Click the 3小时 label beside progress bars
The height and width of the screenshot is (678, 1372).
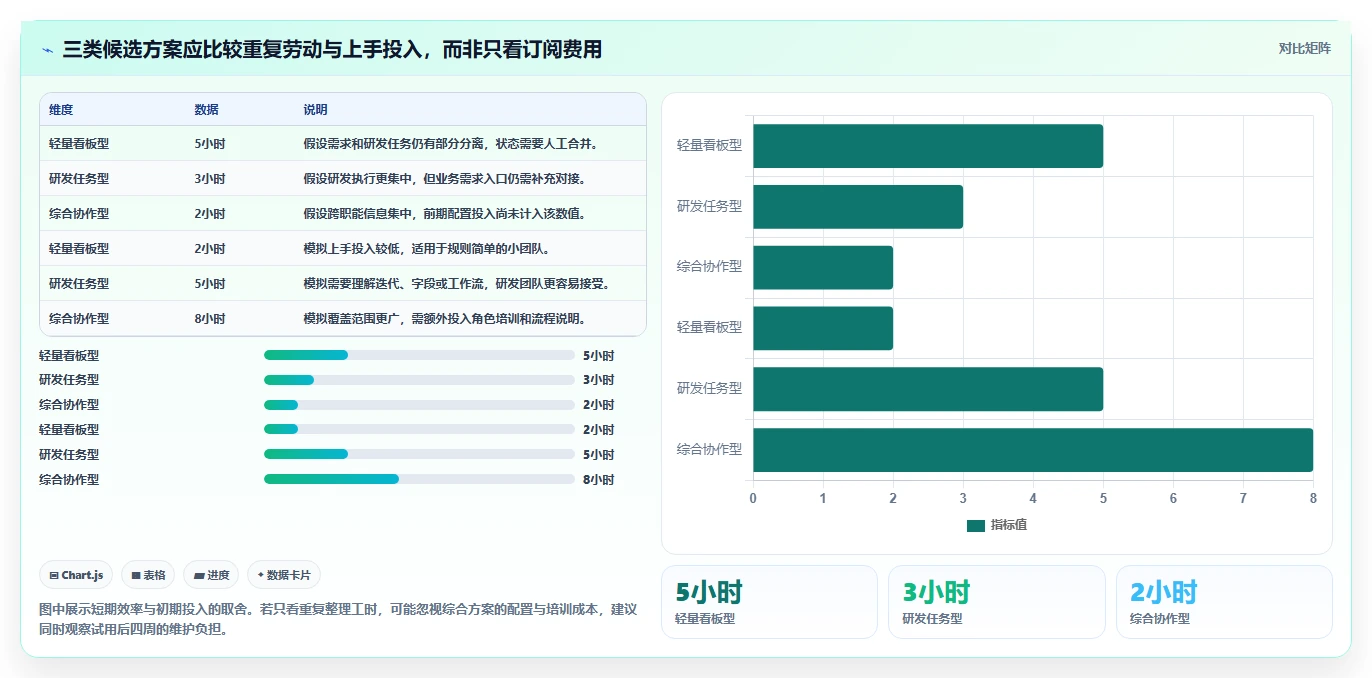[598, 380]
